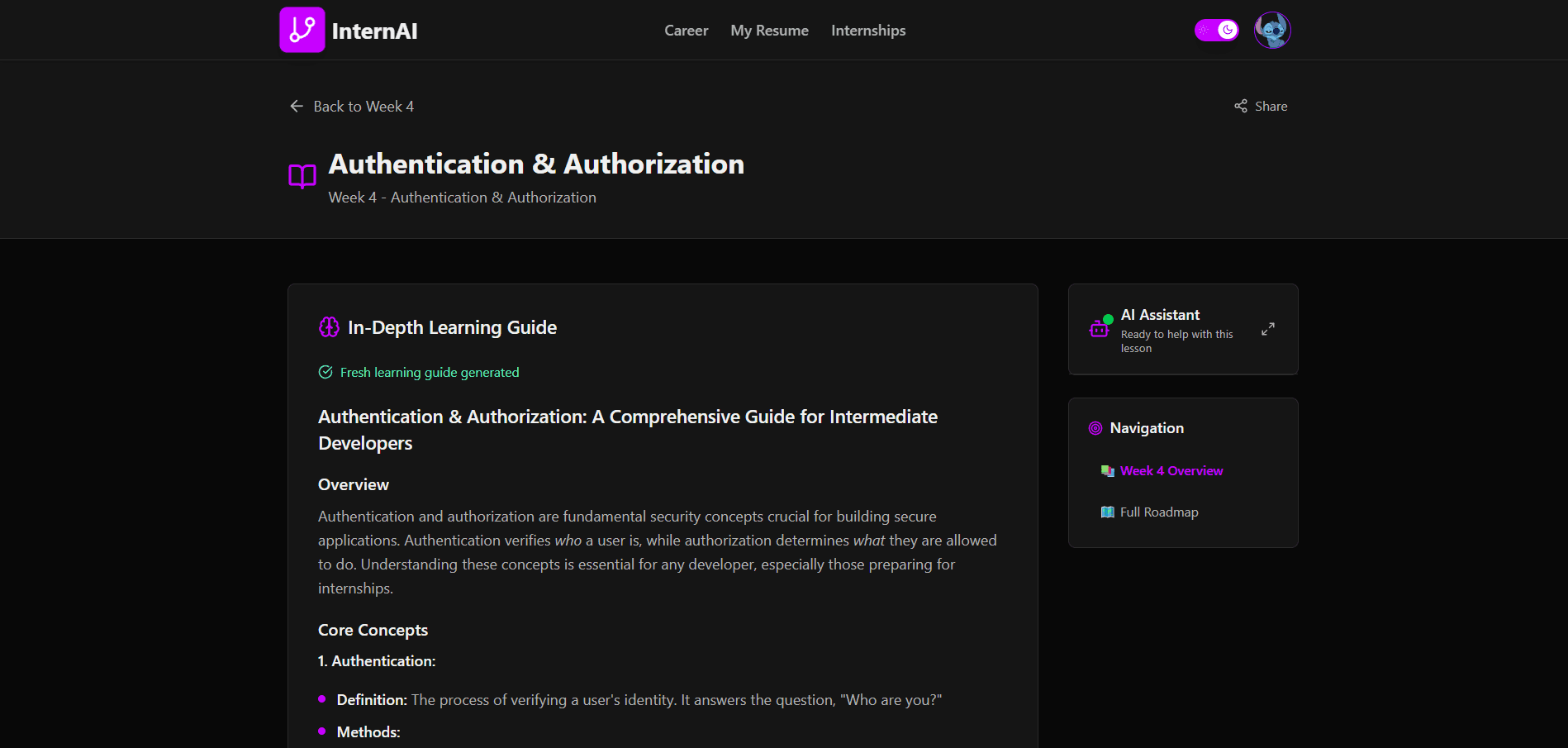Click the AI Assistant robot icon
The height and width of the screenshot is (748, 1568).
1100,329
